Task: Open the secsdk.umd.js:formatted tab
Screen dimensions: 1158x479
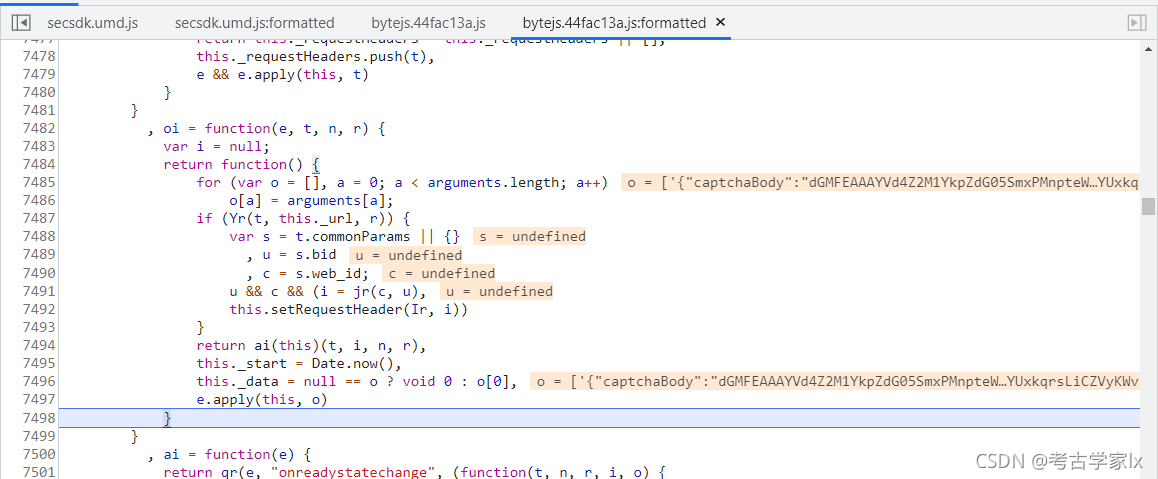Action: point(254,23)
